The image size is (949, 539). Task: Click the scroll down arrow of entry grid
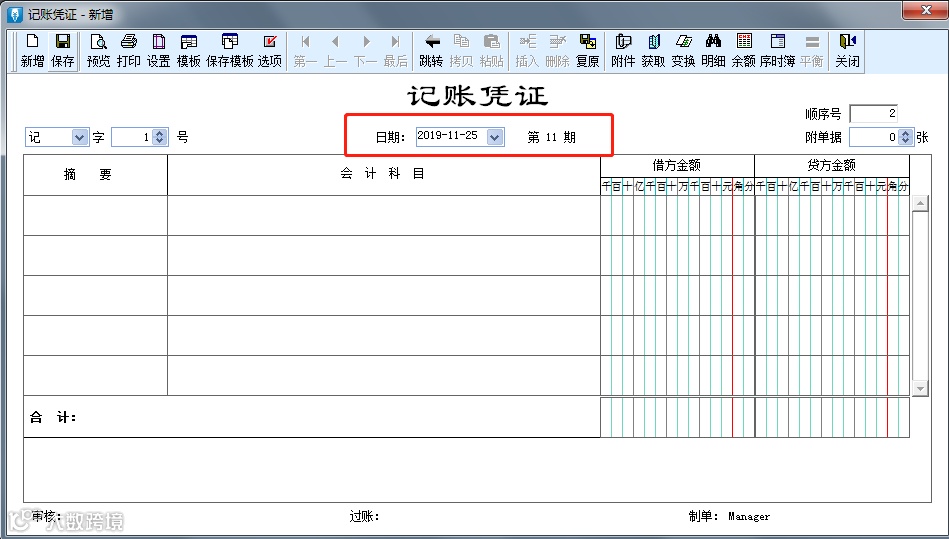(x=920, y=388)
